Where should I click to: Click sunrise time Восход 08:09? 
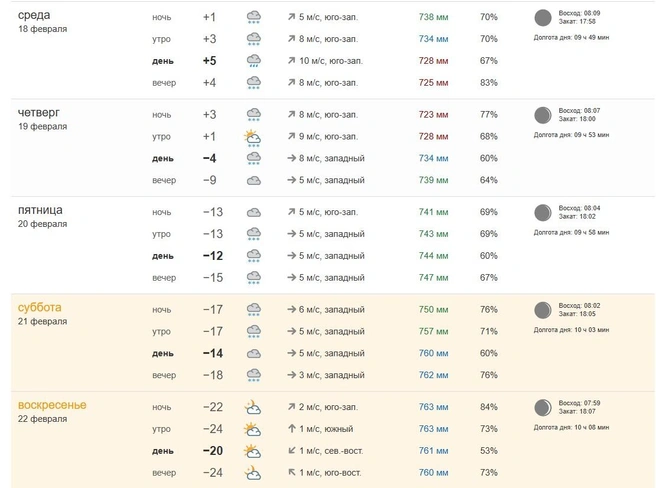pyautogui.click(x=579, y=13)
